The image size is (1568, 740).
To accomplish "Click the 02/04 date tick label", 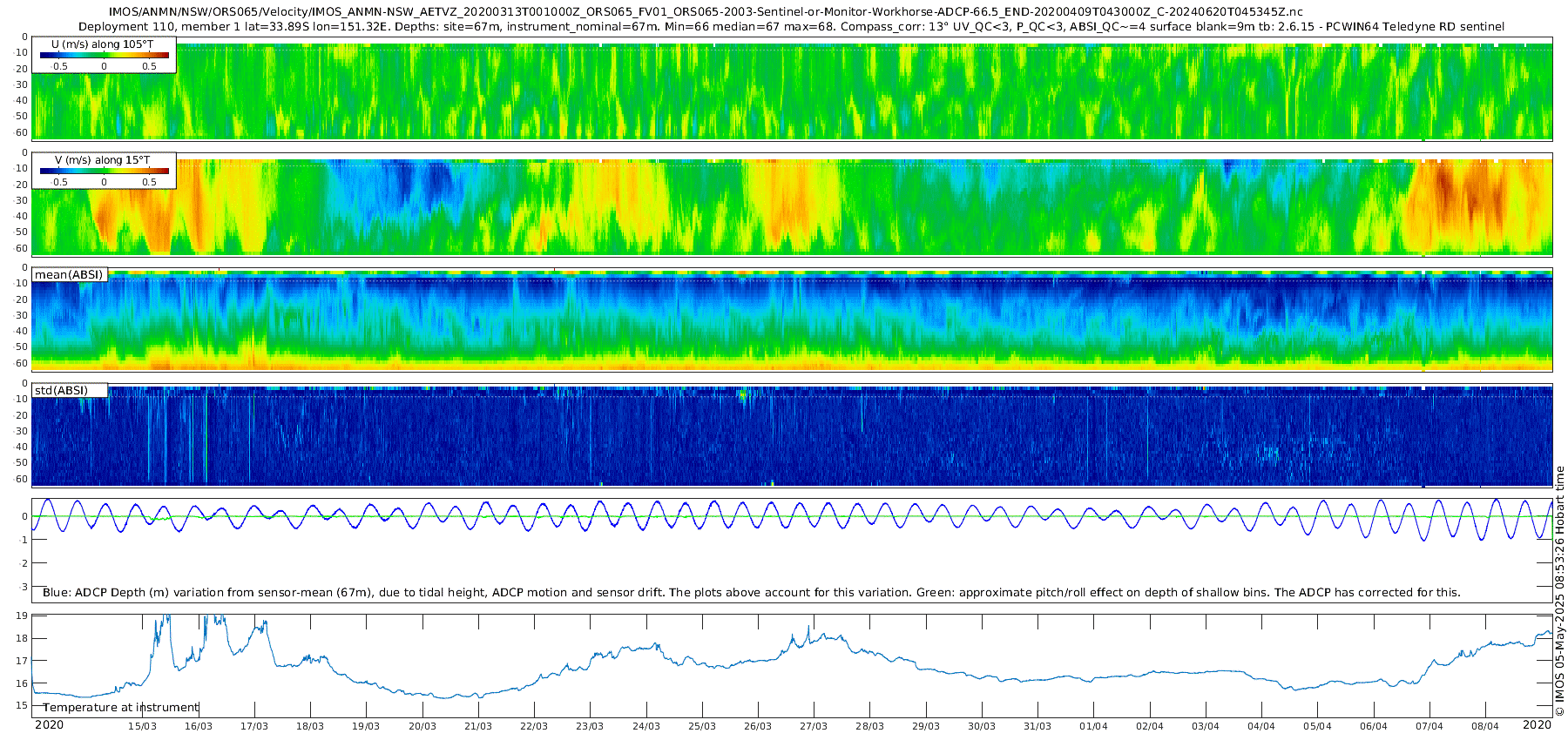I will [x=1150, y=726].
